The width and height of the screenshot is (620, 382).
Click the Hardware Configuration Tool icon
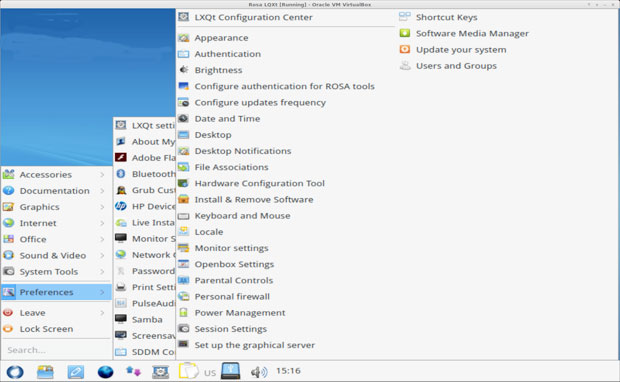point(183,183)
